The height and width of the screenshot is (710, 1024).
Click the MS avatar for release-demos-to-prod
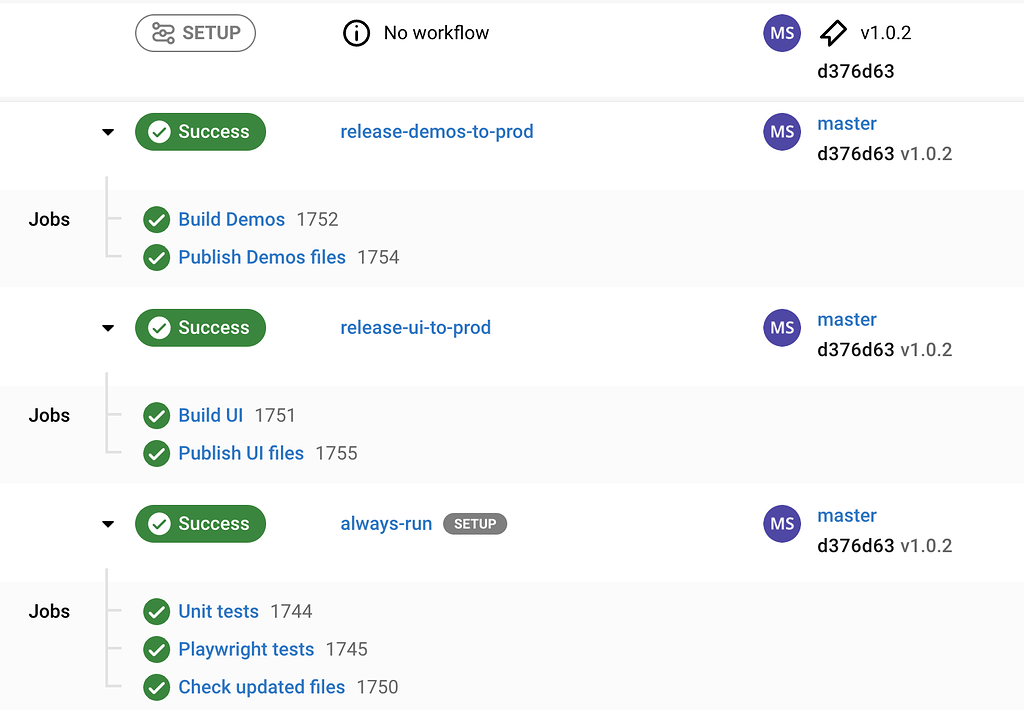(782, 131)
